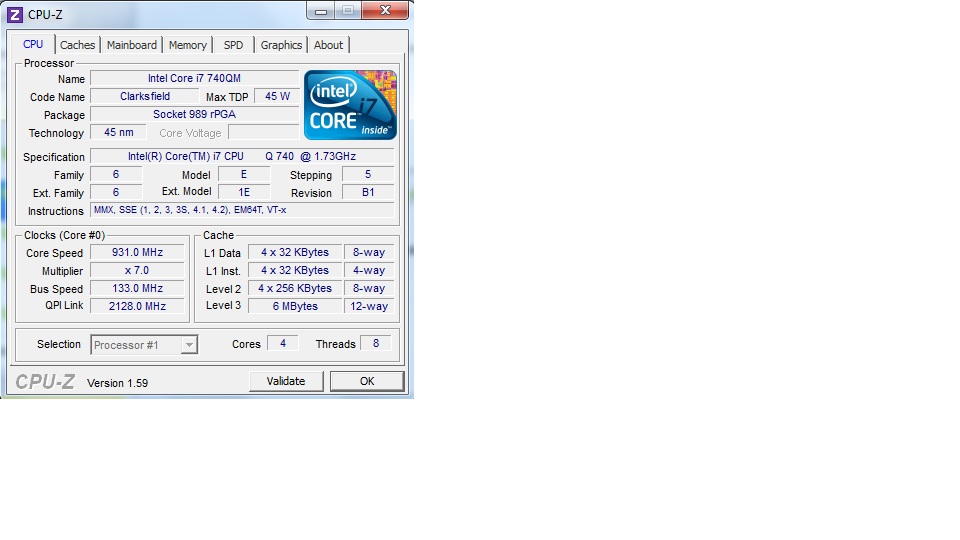The height and width of the screenshot is (540, 960).
Task: Click the empty Core Voltage field
Action: 263,132
